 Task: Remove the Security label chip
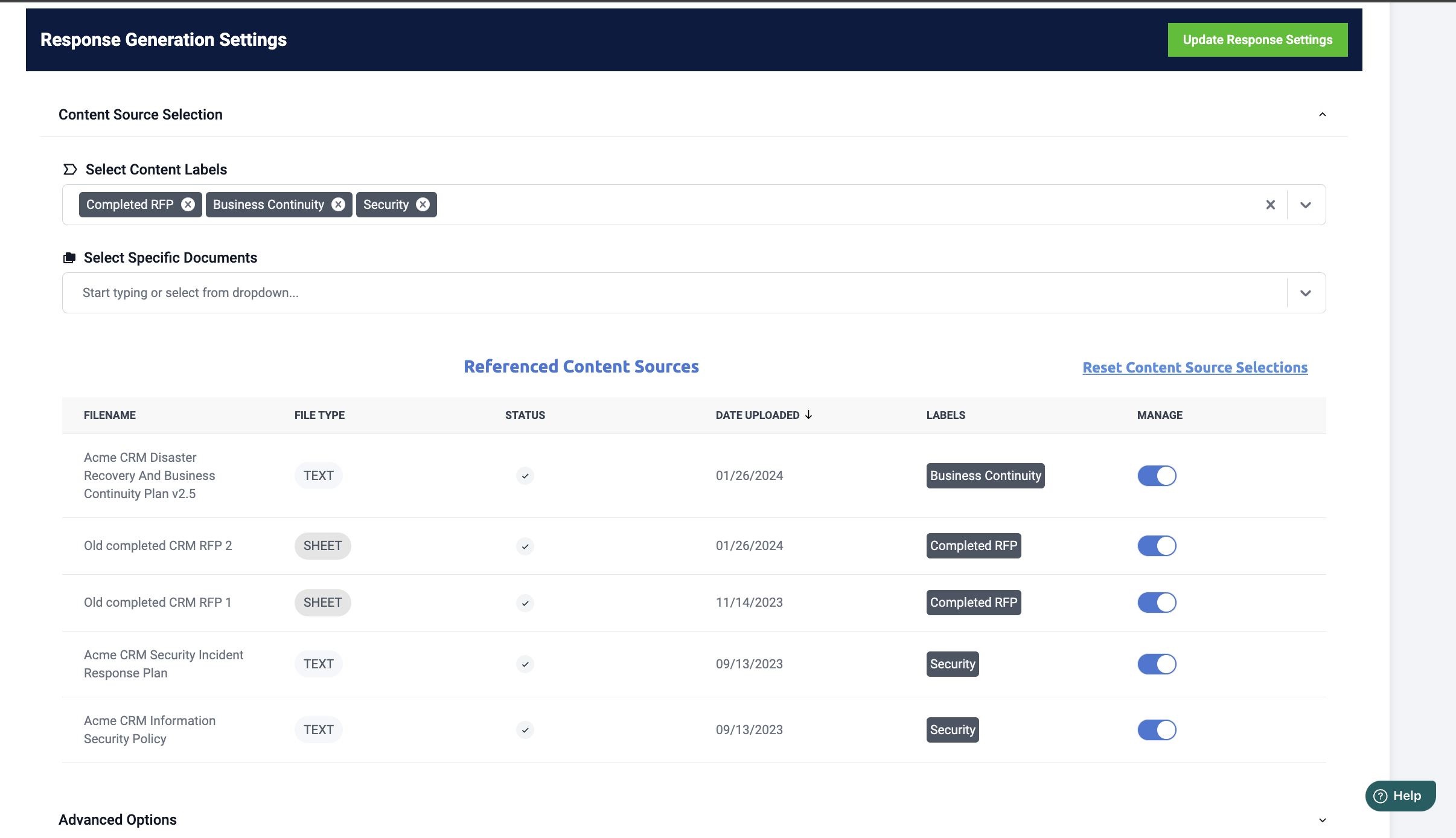pyautogui.click(x=423, y=205)
